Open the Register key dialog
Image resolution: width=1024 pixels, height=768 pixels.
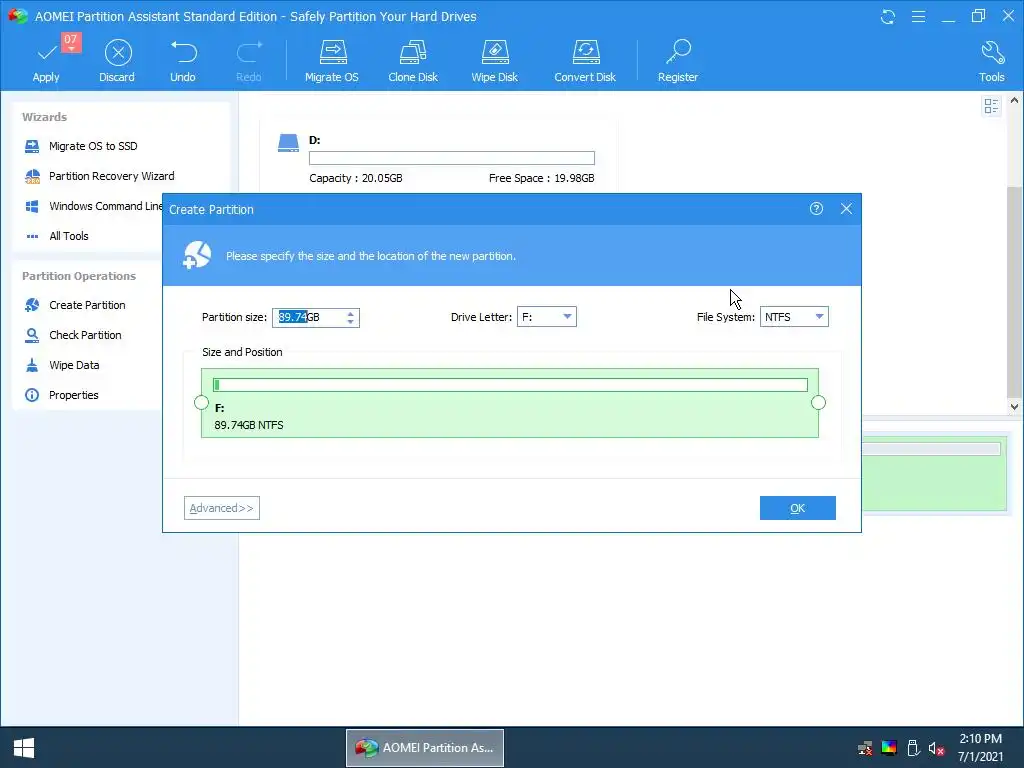(x=678, y=61)
